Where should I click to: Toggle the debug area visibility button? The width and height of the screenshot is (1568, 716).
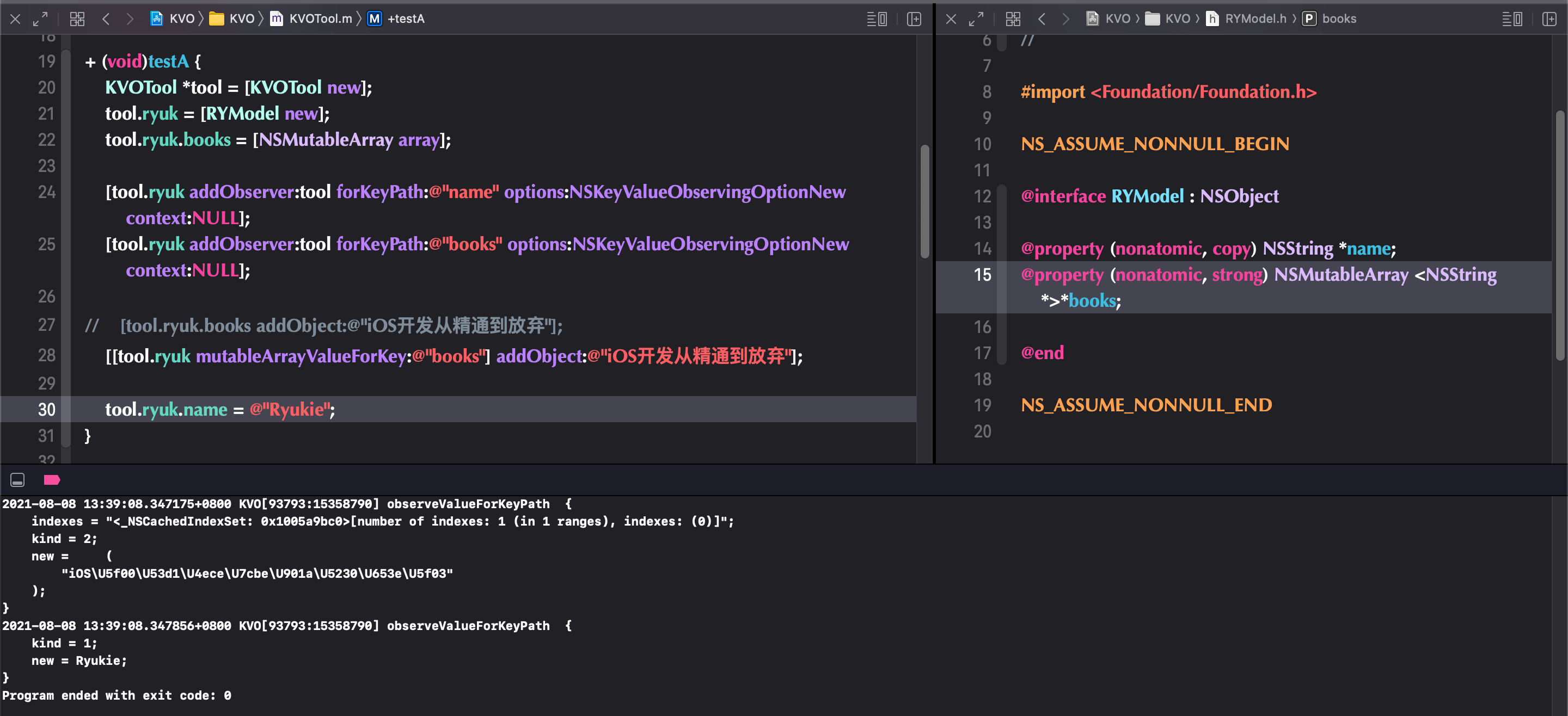tap(17, 480)
